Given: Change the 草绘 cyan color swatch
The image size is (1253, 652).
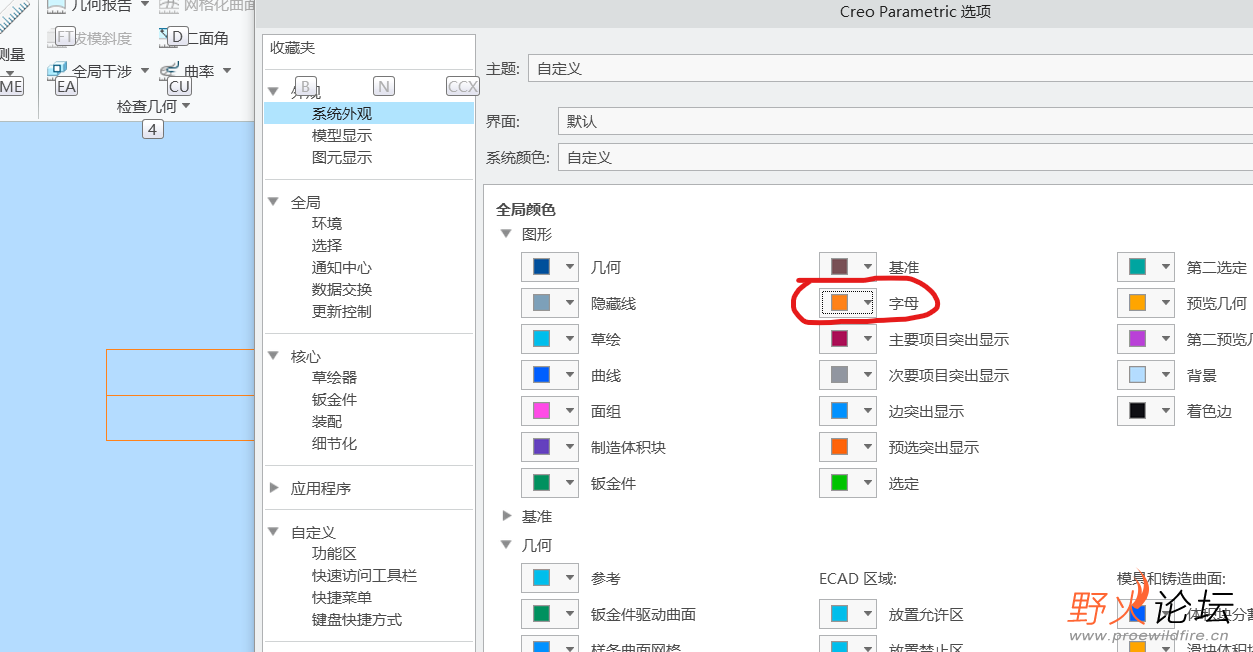Looking at the screenshot, I should 549,339.
